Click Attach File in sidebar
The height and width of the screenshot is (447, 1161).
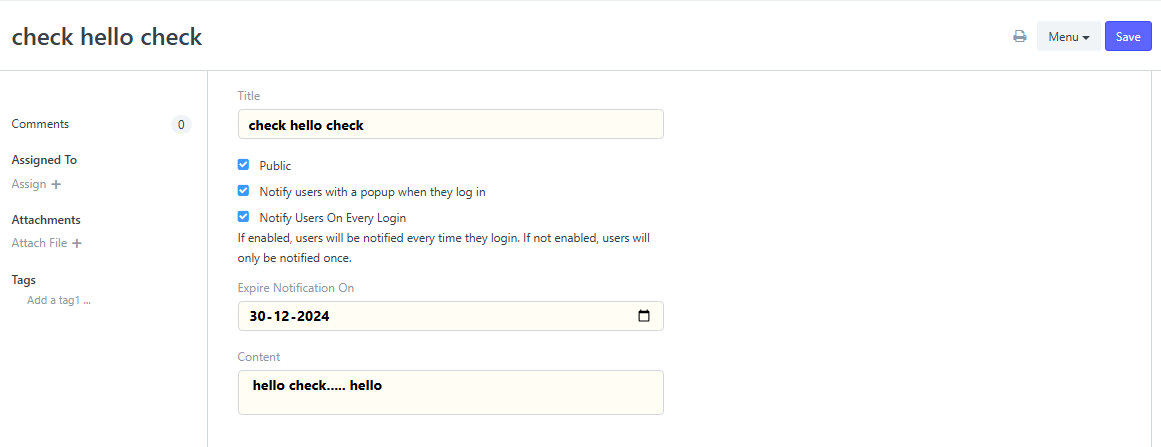39,243
